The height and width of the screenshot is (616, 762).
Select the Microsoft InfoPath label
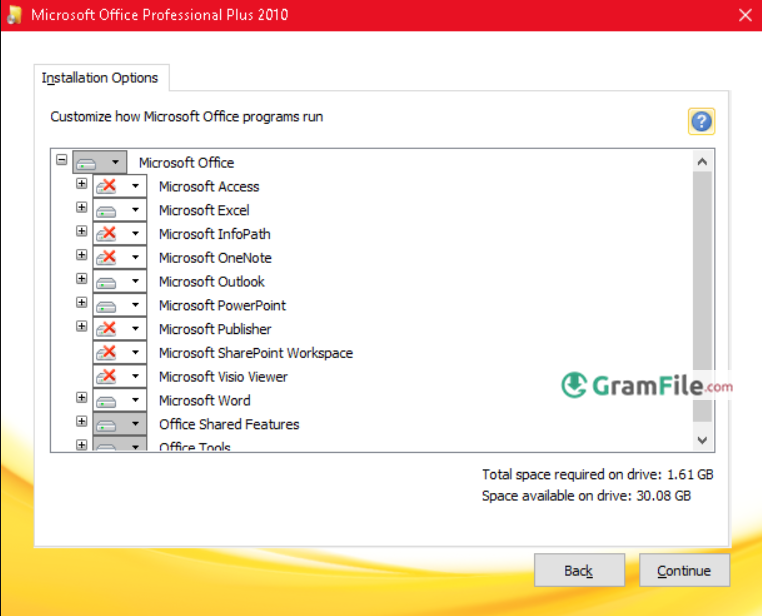pyautogui.click(x=214, y=234)
